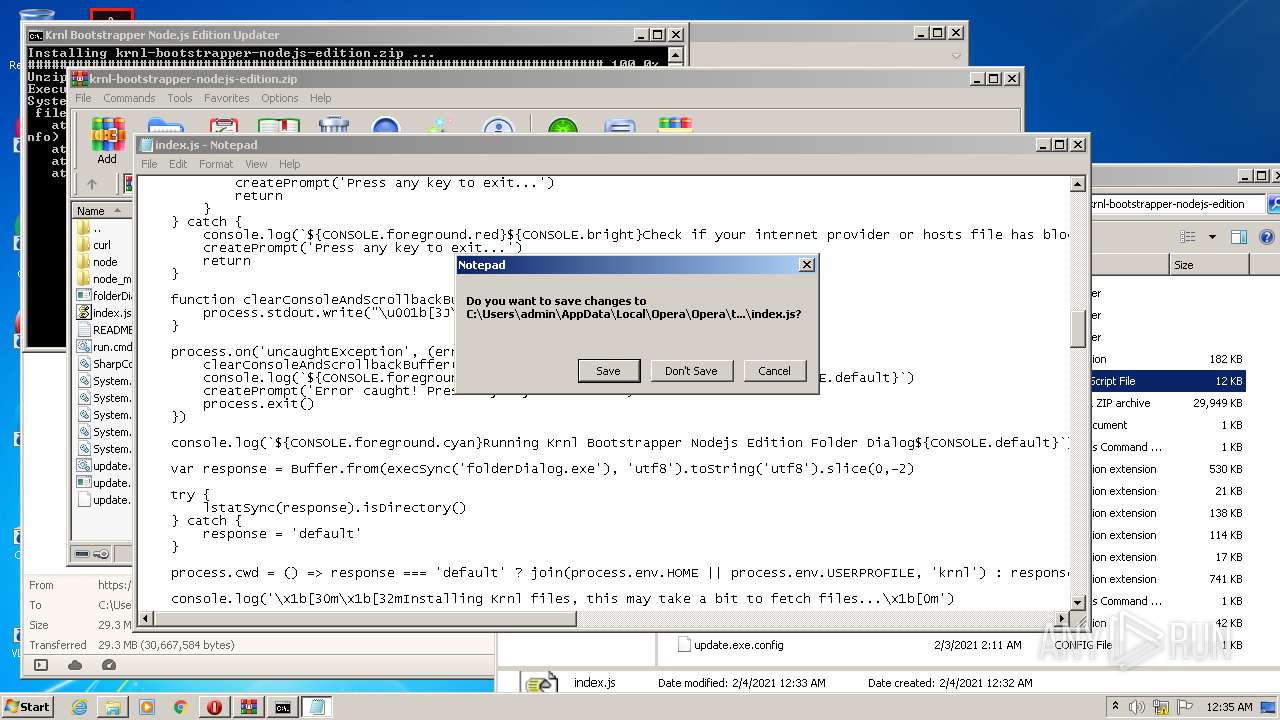1280x720 pixels.
Task: Click WinRAR's up one level arrow
Action: click(92, 184)
